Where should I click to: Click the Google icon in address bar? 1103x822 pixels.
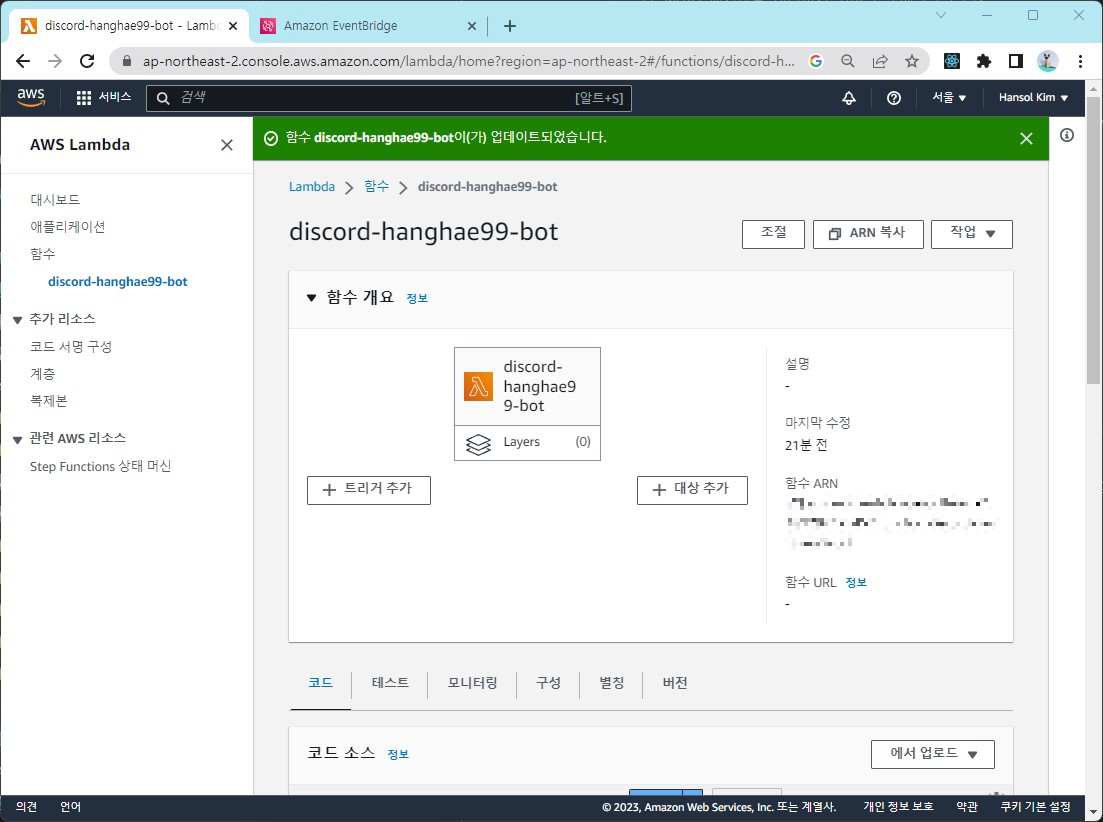point(816,61)
